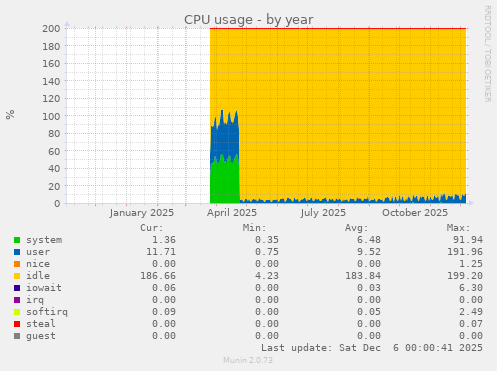
Task: Click the green system spike in the chart
Action: click(225, 182)
